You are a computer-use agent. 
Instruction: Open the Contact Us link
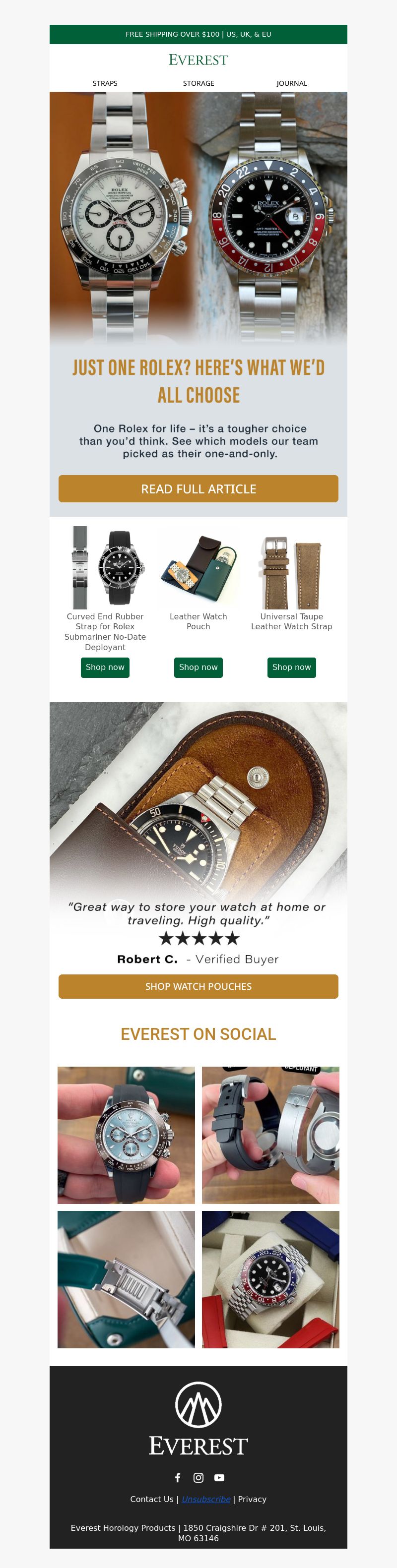point(152,1499)
